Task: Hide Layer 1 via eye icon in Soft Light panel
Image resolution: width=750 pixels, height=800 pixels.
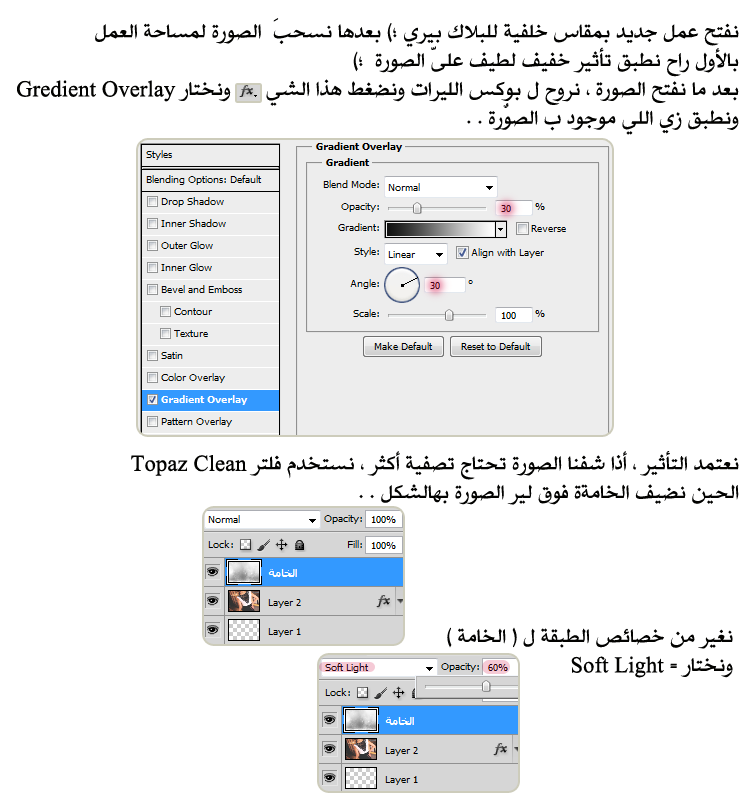Action: coord(330,778)
